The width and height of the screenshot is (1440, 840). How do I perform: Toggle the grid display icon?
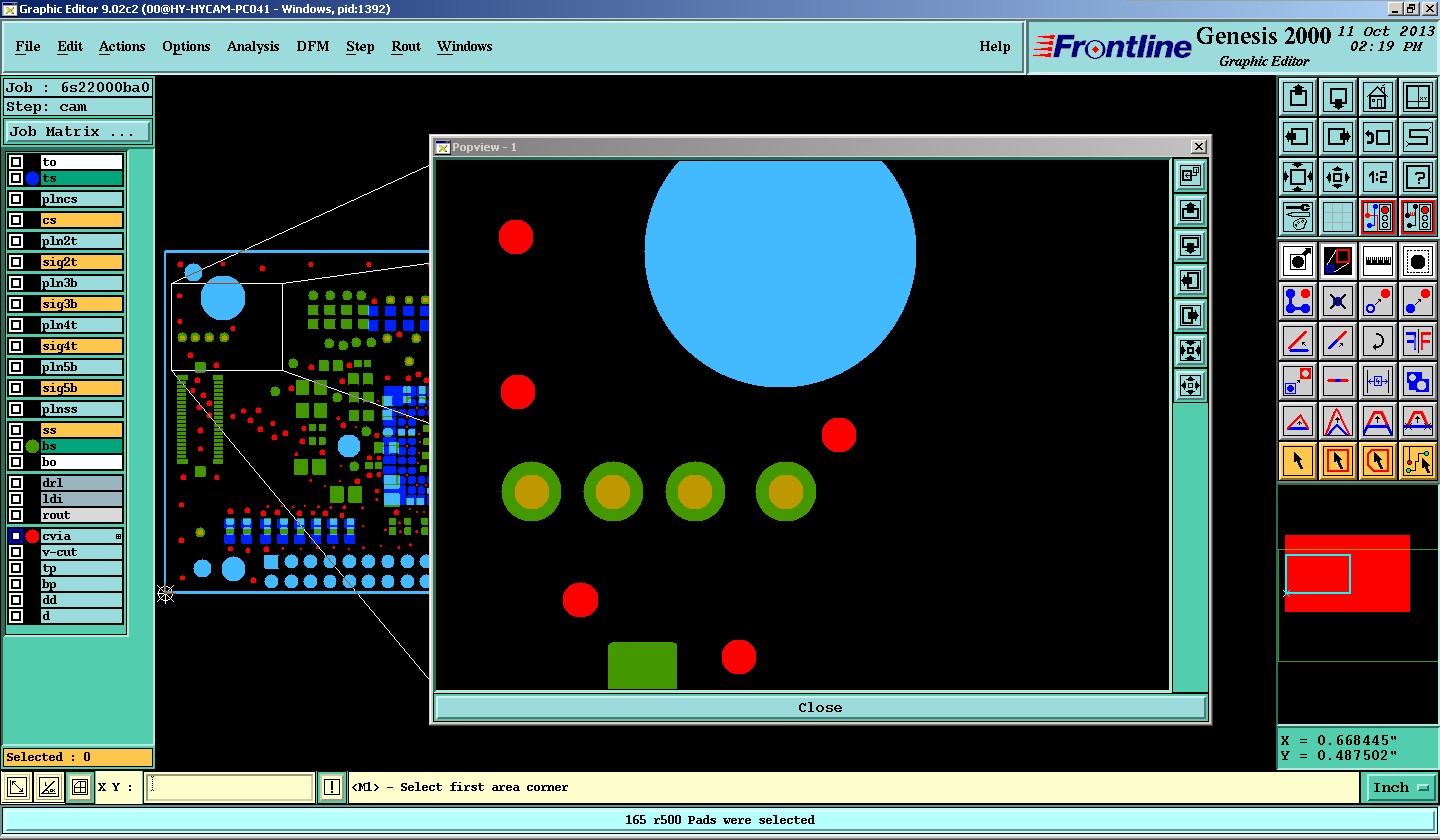1338,217
